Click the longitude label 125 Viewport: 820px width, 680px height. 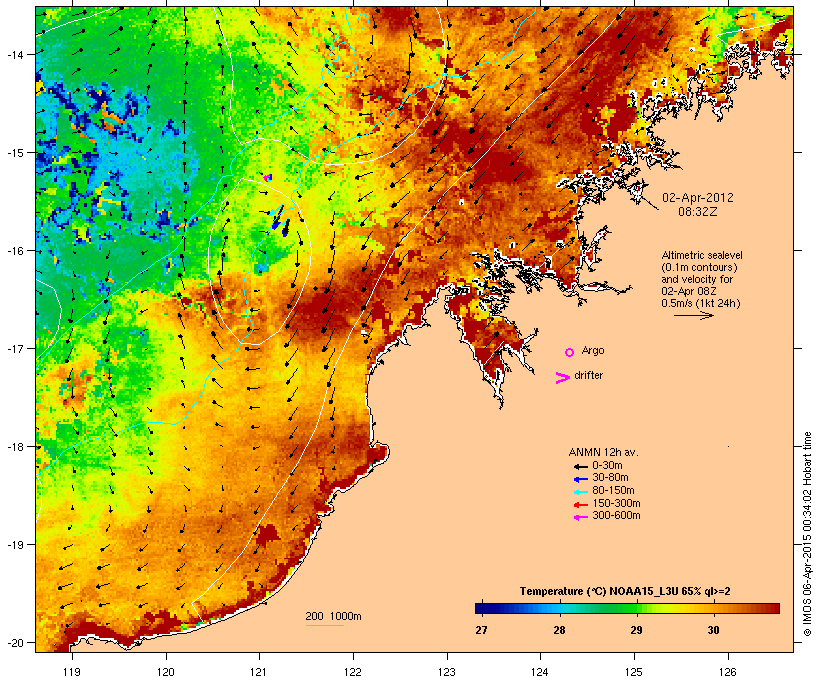634,672
